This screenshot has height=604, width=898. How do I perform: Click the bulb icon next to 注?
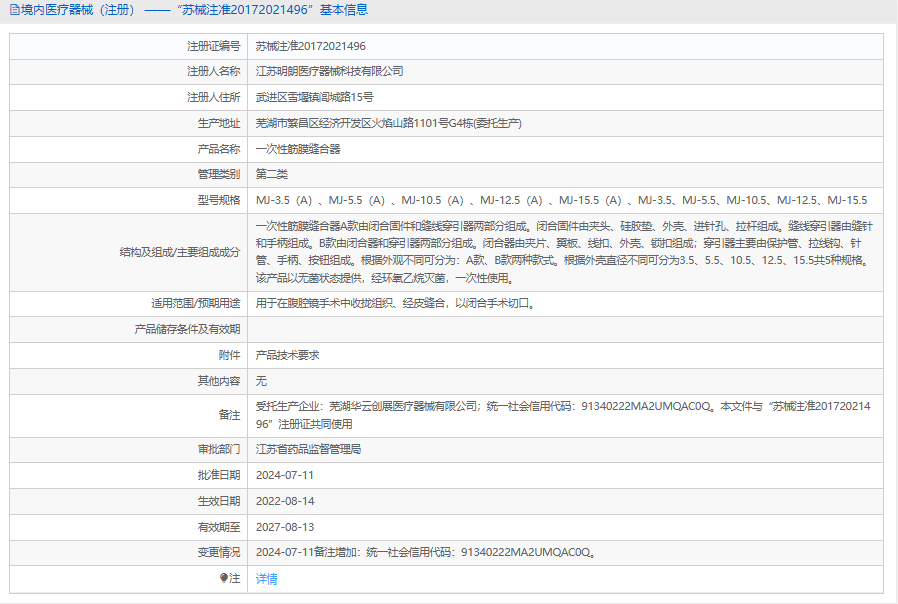[x=224, y=578]
